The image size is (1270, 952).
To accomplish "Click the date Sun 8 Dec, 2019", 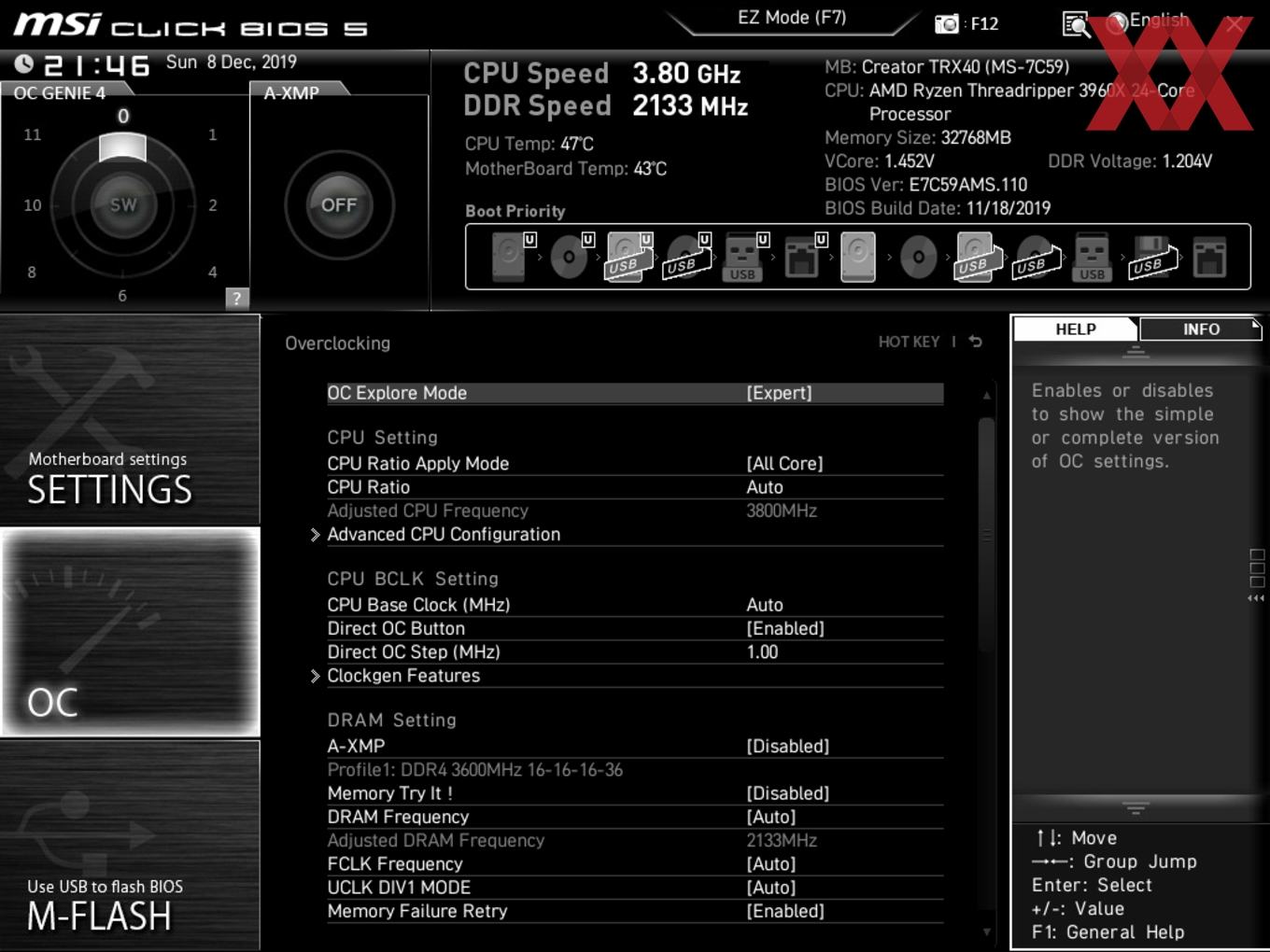I will [x=232, y=62].
